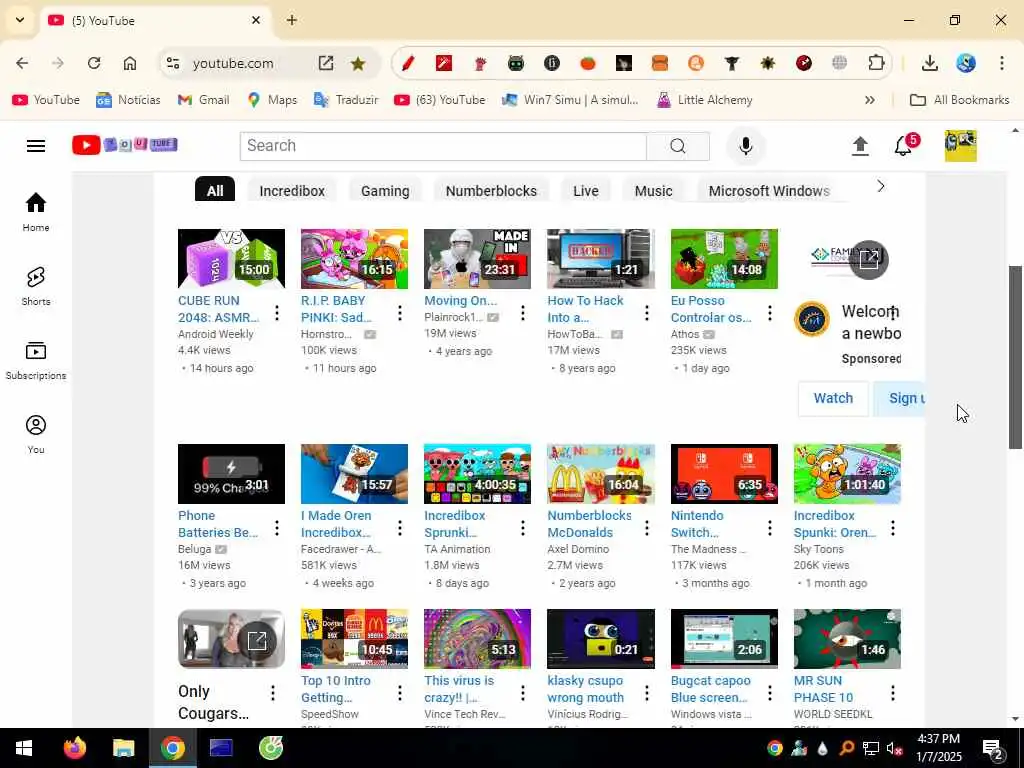
Task: Open options for Eu Posso Controlar video
Action: [x=770, y=313]
